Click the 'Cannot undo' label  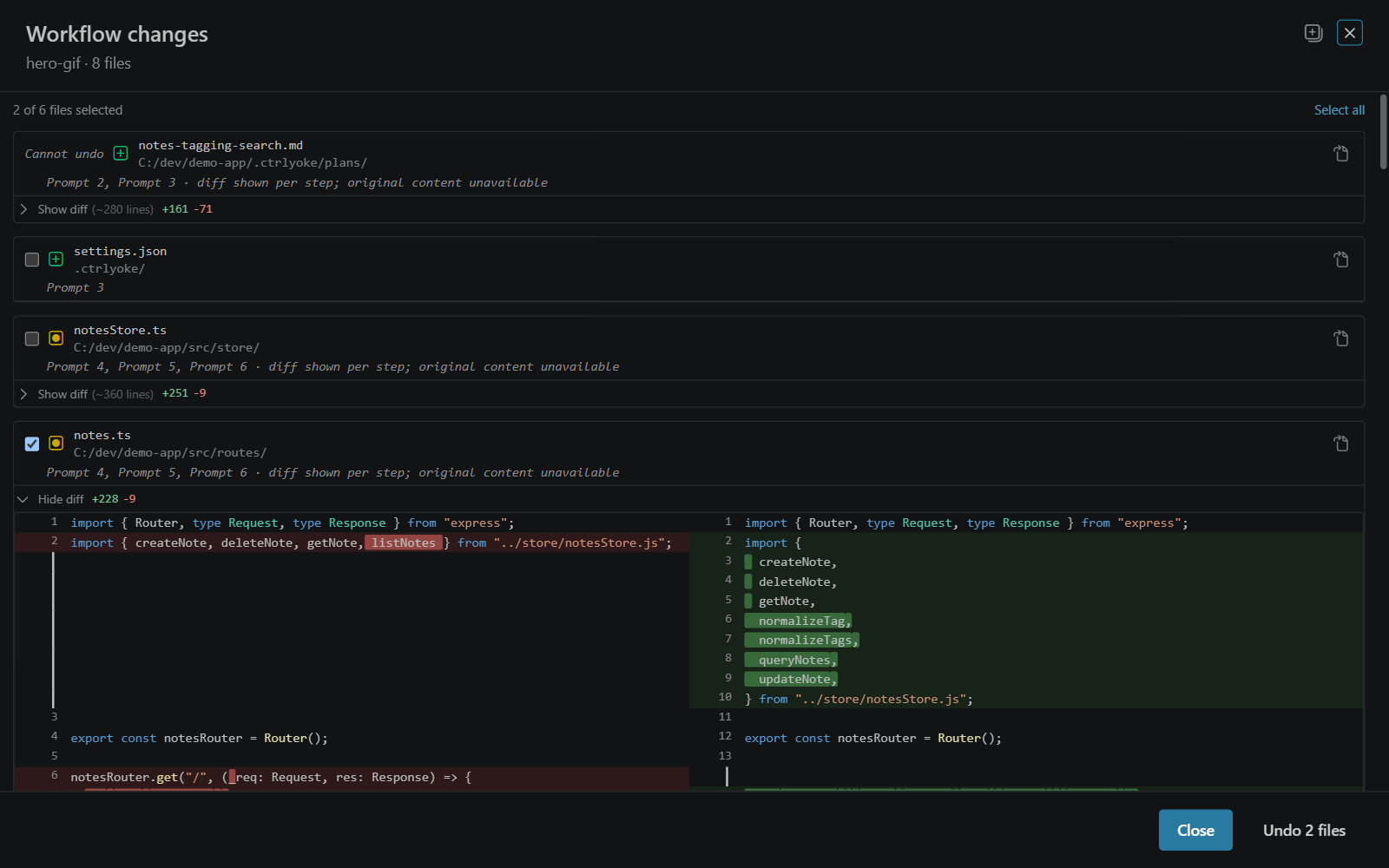tap(64, 154)
